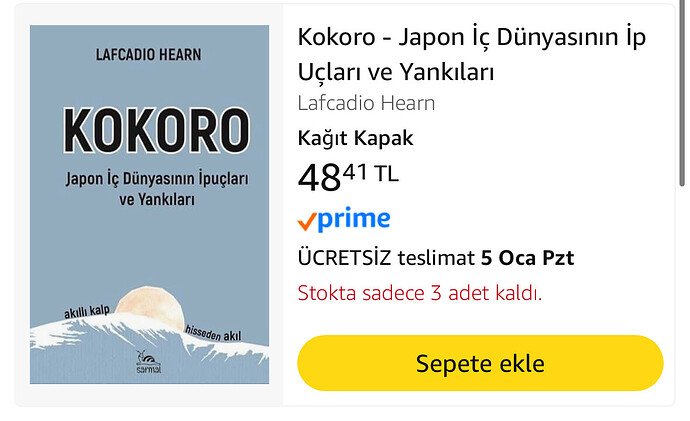The image size is (690, 421).
Task: Click the vertical scrollbar on right edge
Action: (682, 94)
